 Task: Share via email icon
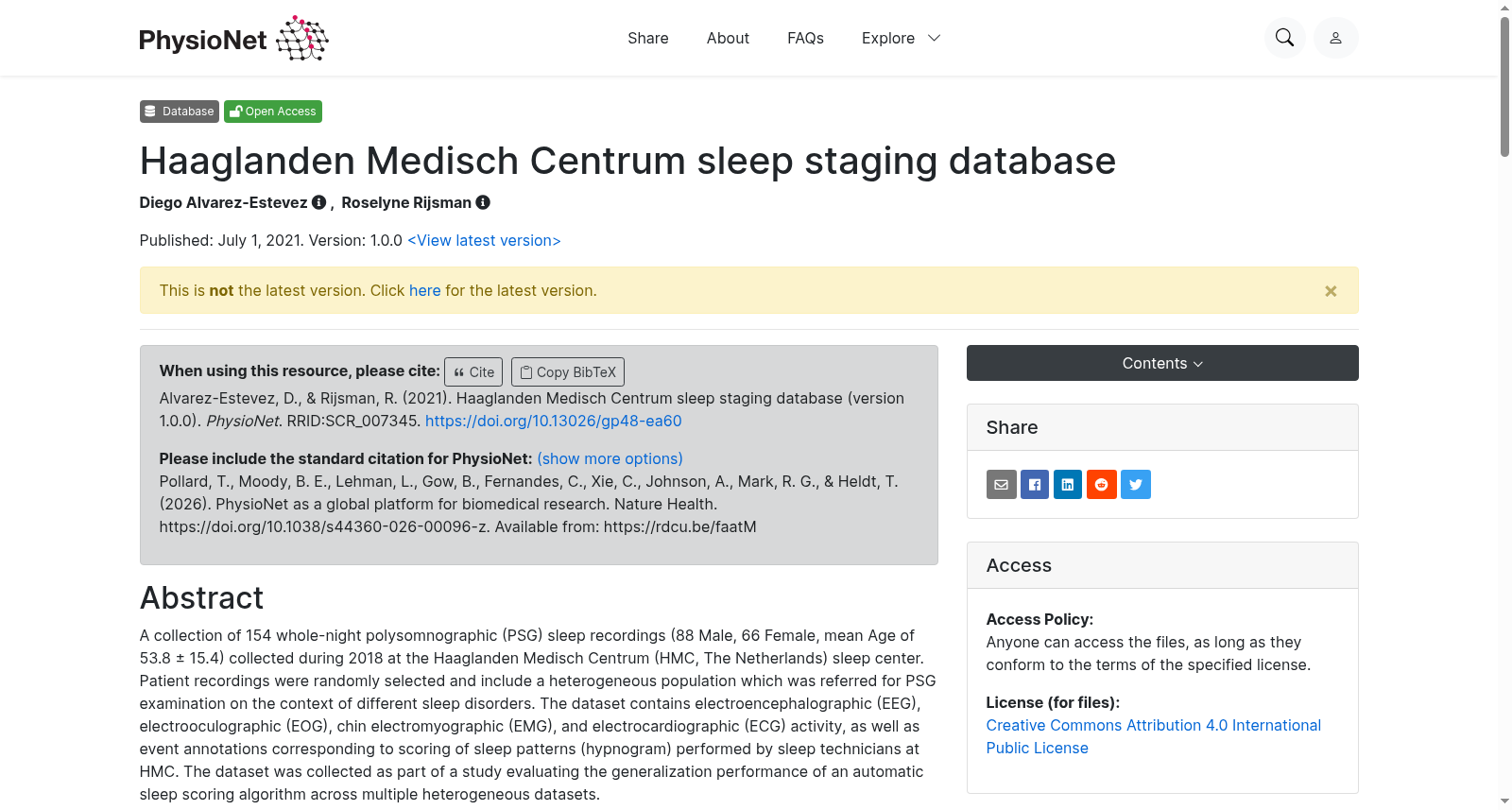1002,485
